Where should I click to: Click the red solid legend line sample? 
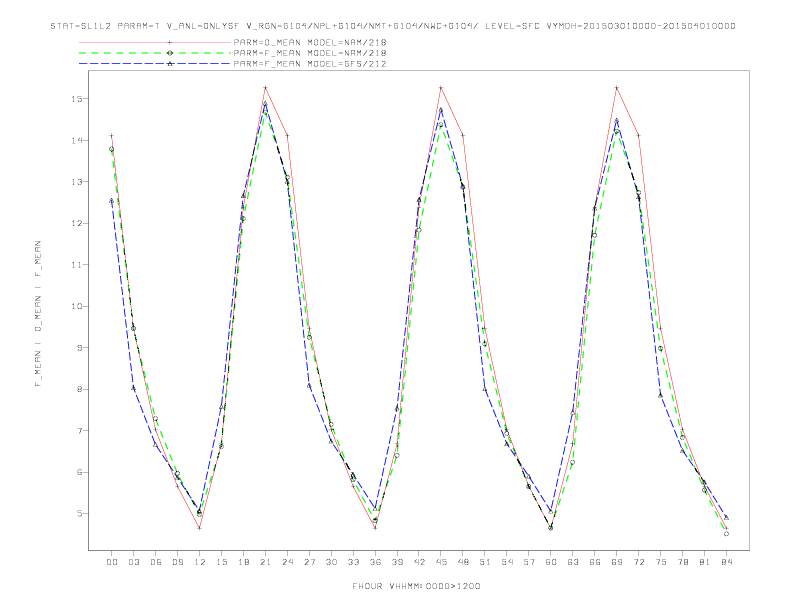click(155, 42)
